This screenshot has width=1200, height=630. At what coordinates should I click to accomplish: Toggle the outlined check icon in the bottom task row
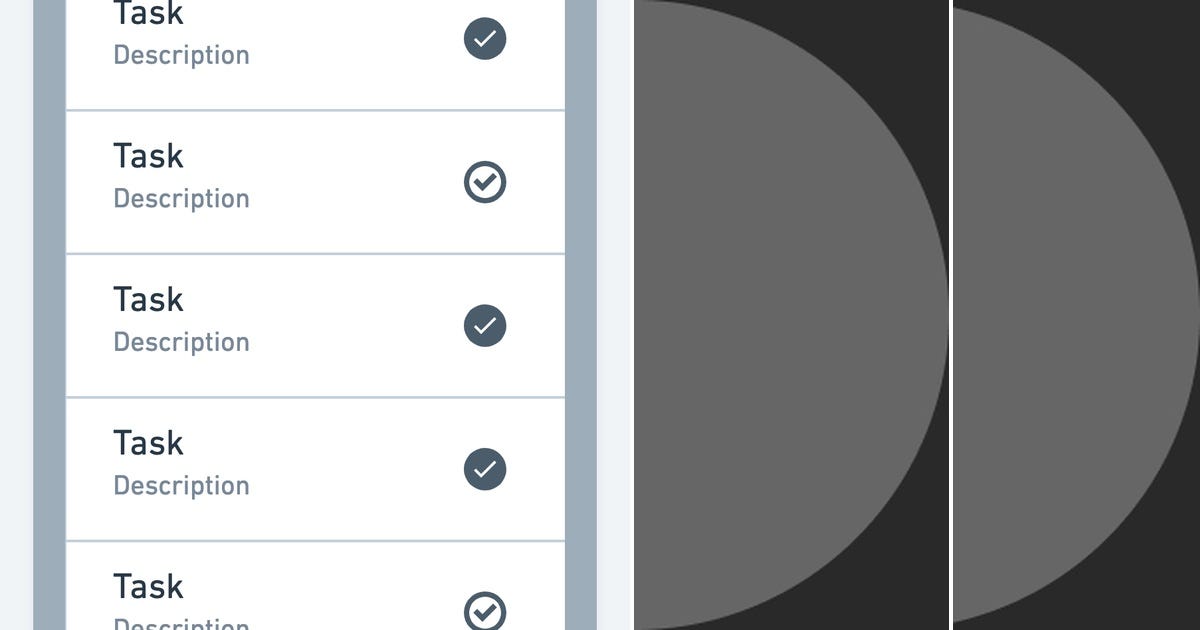coord(485,610)
